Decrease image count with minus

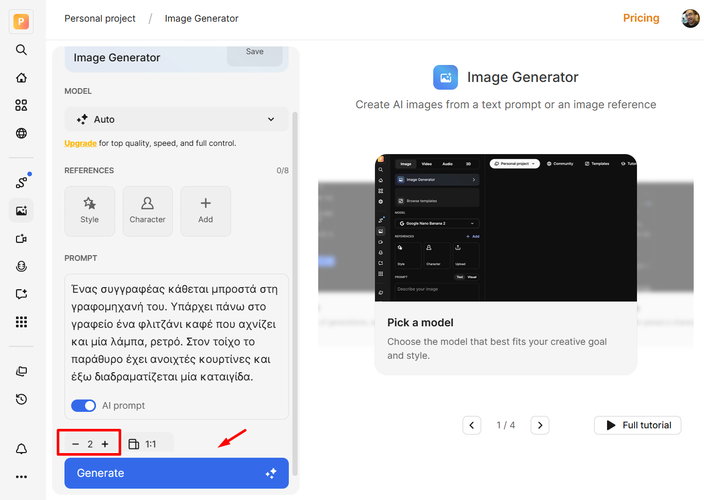click(75, 444)
